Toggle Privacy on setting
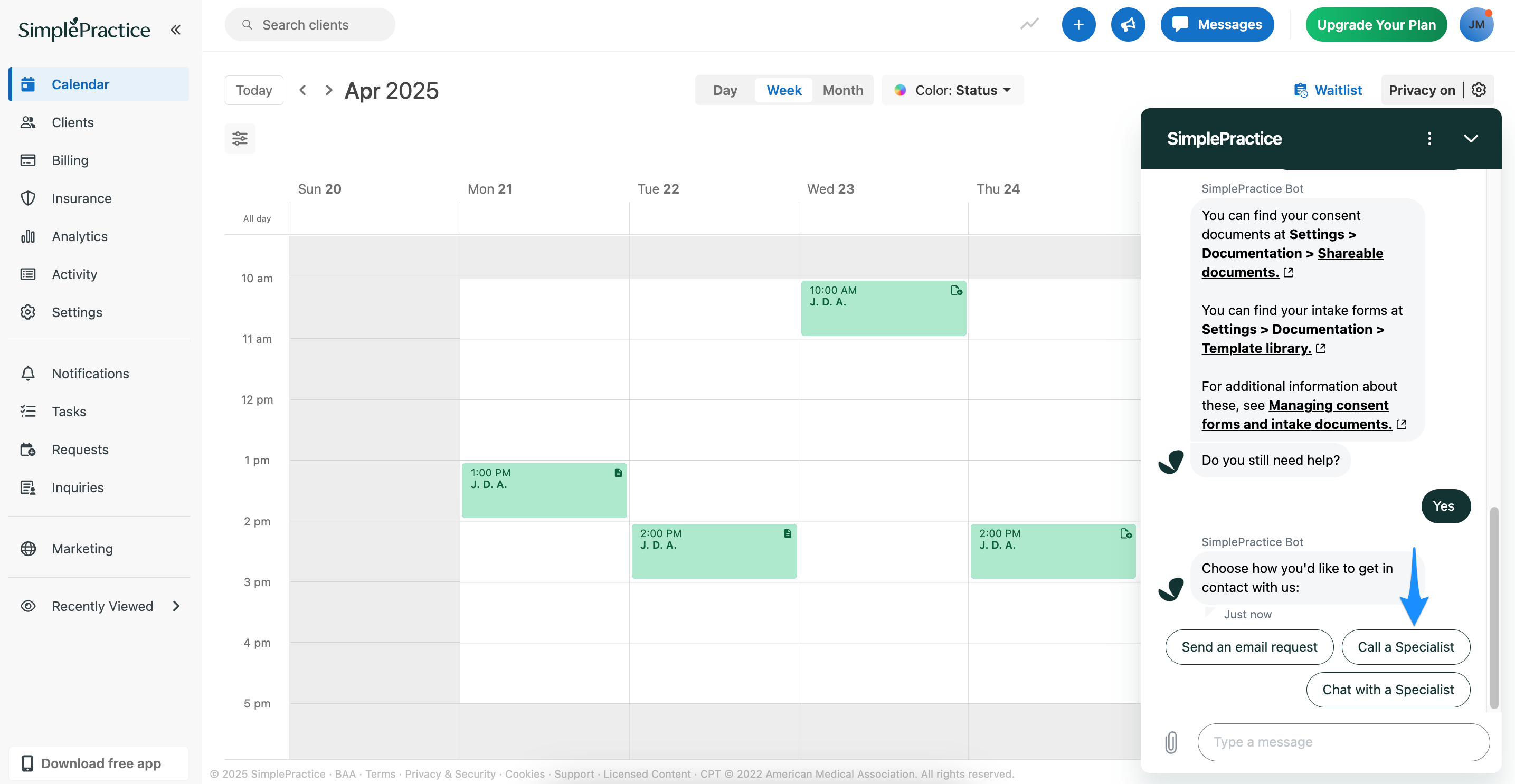 1422,90
